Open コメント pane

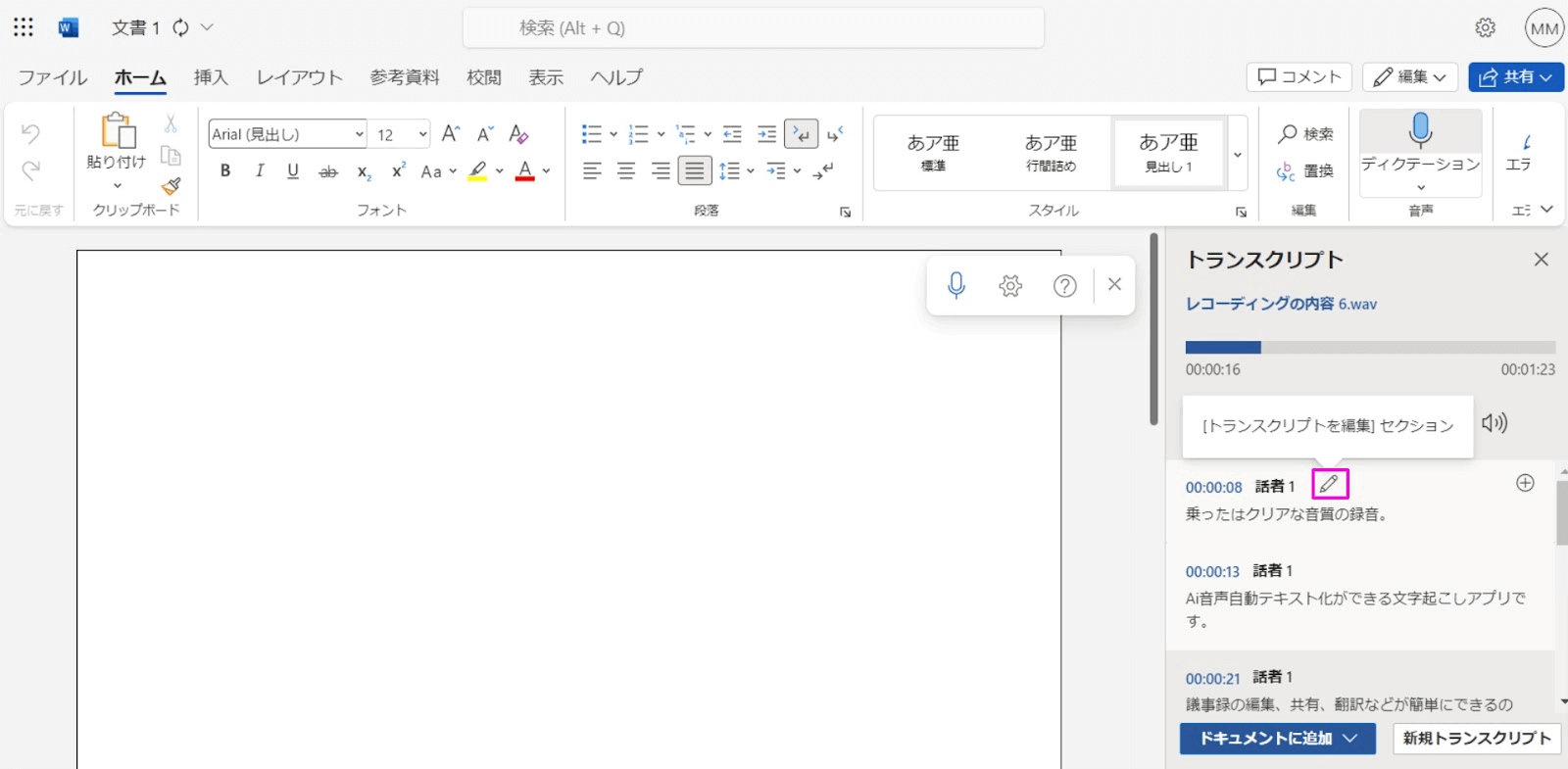click(x=1299, y=76)
